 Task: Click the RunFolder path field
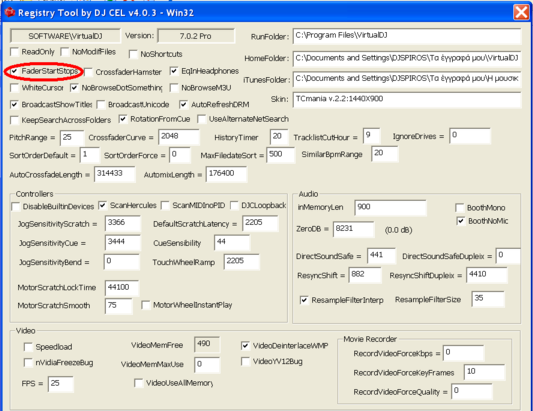[407, 36]
